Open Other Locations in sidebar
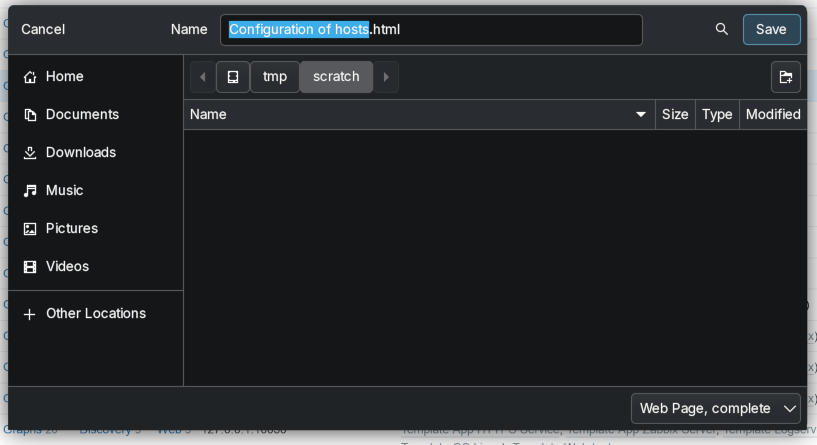Image resolution: width=817 pixels, height=445 pixels. (x=96, y=314)
